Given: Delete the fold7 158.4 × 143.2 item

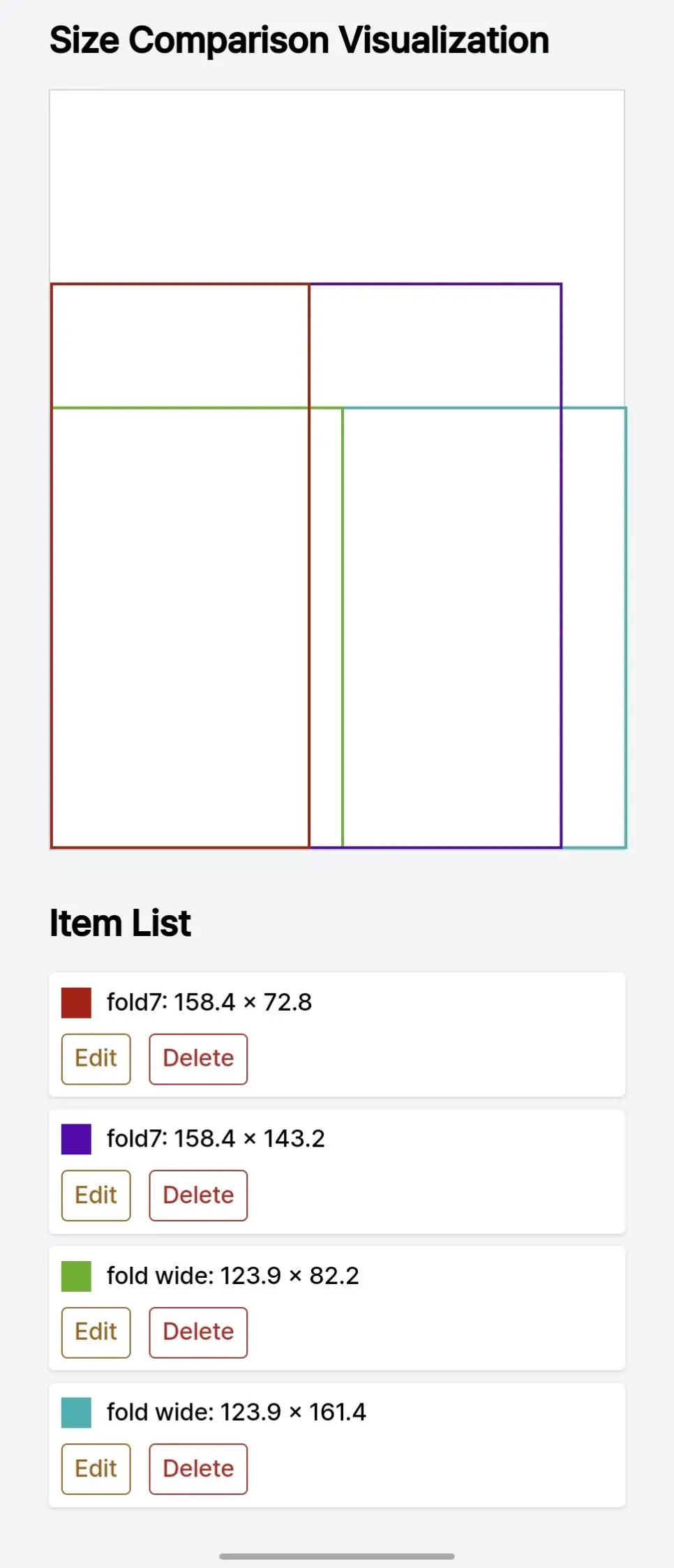Looking at the screenshot, I should coord(198,1196).
